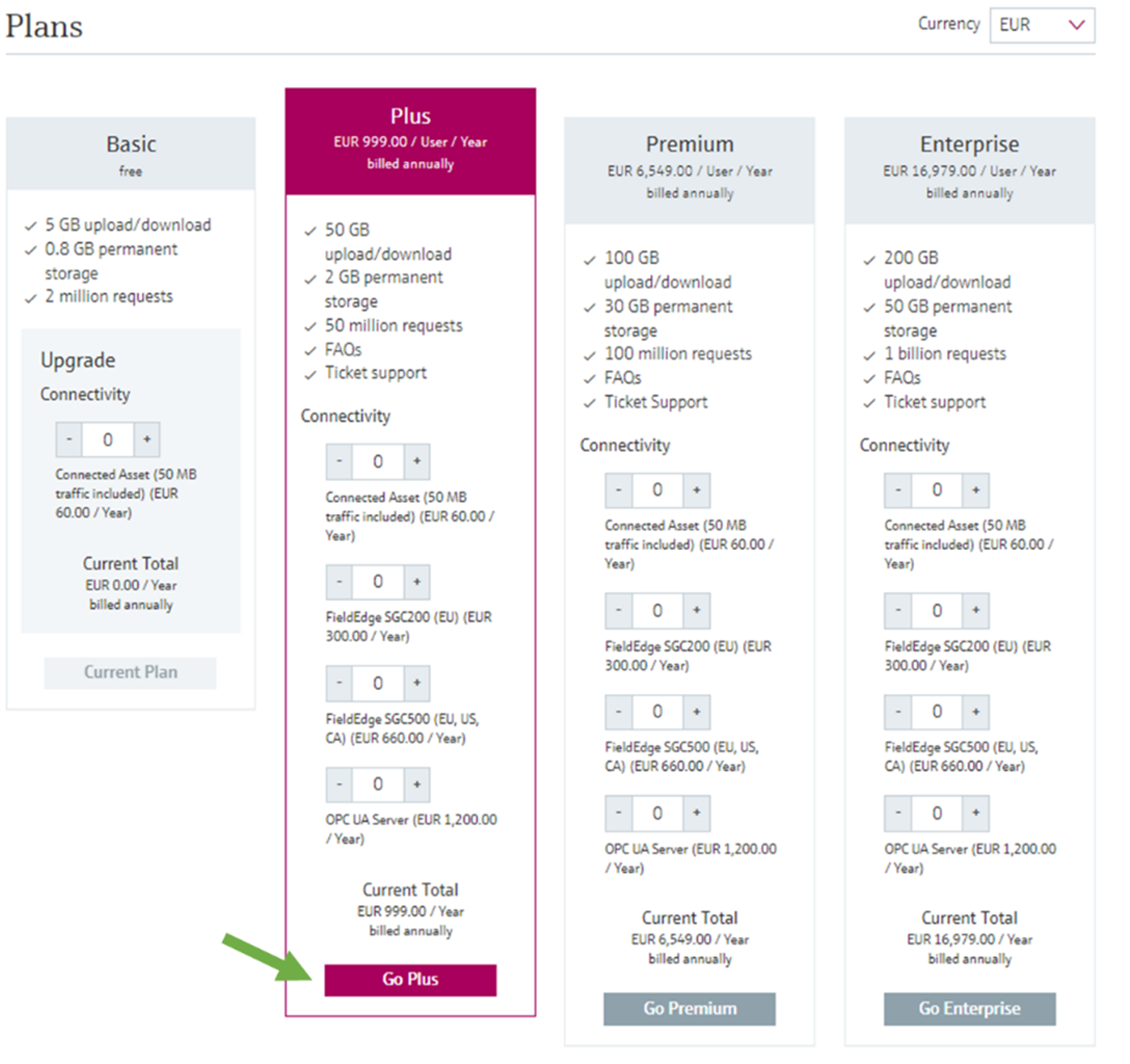The width and height of the screenshot is (1130, 1064).
Task: Click the Go Plus button
Action: [411, 980]
